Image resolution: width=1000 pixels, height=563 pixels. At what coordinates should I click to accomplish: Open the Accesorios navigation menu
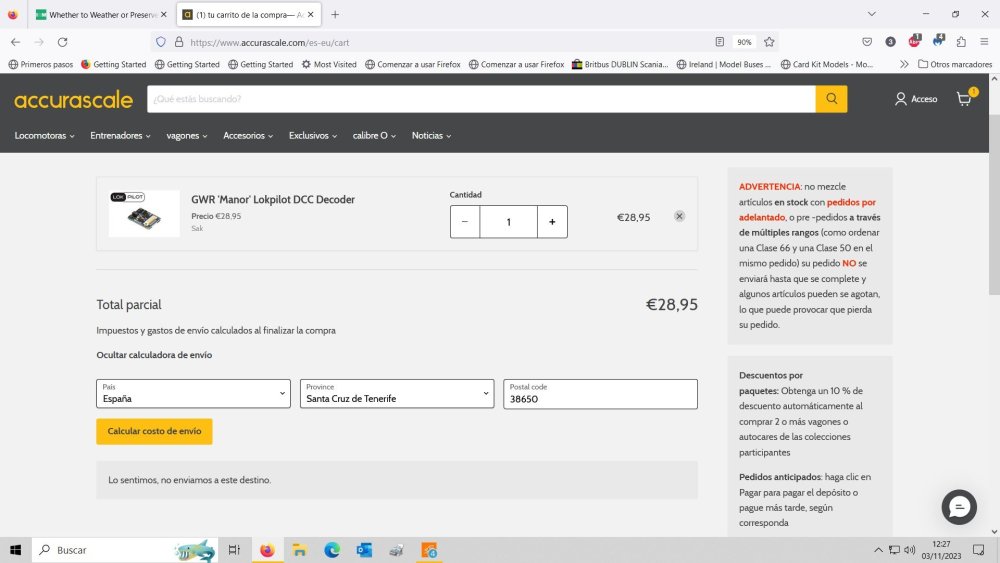pos(249,135)
